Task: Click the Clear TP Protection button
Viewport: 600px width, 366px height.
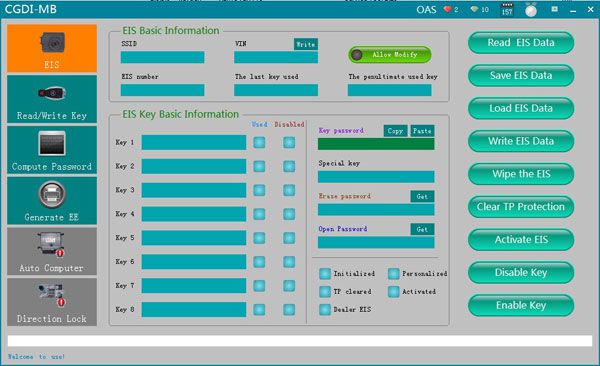Action: [x=521, y=207]
